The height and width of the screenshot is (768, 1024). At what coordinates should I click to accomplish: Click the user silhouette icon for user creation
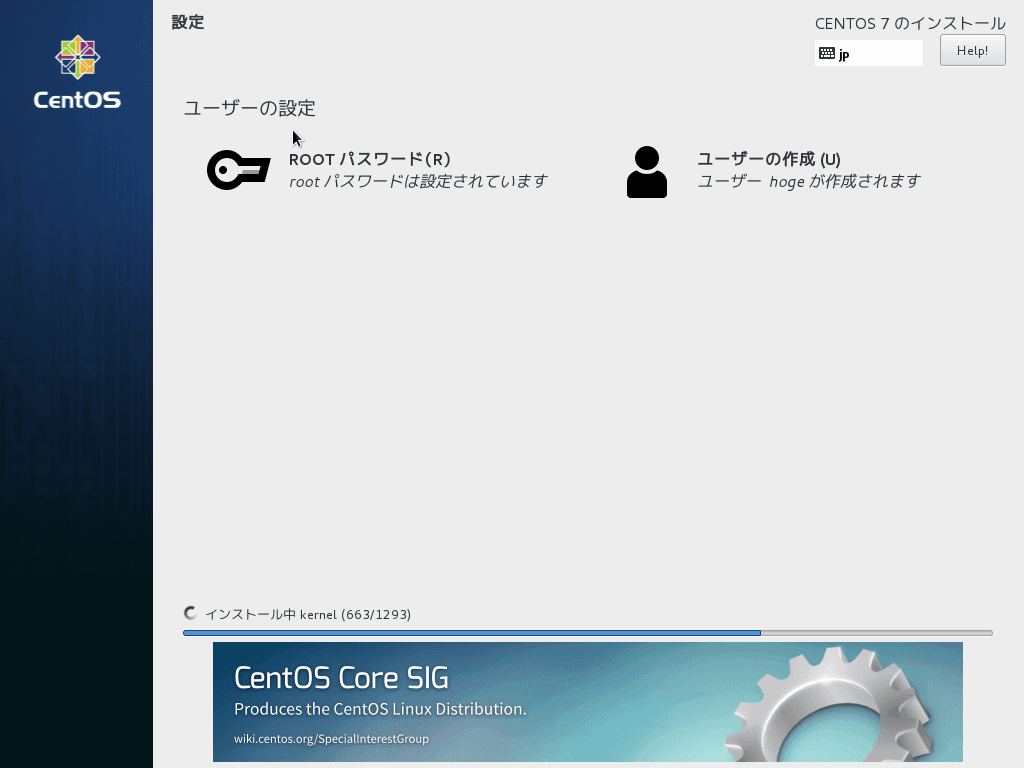[646, 170]
